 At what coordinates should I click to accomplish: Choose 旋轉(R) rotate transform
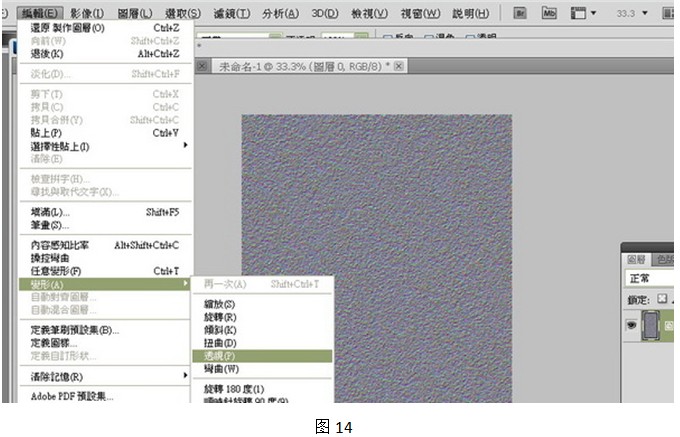(262, 317)
